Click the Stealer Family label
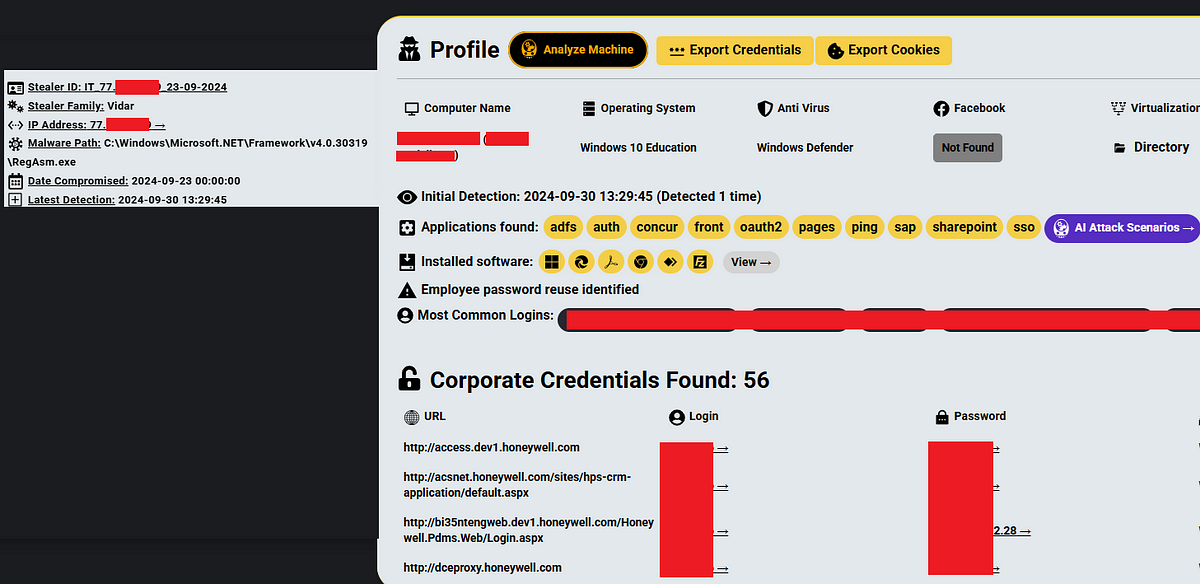 click(66, 106)
